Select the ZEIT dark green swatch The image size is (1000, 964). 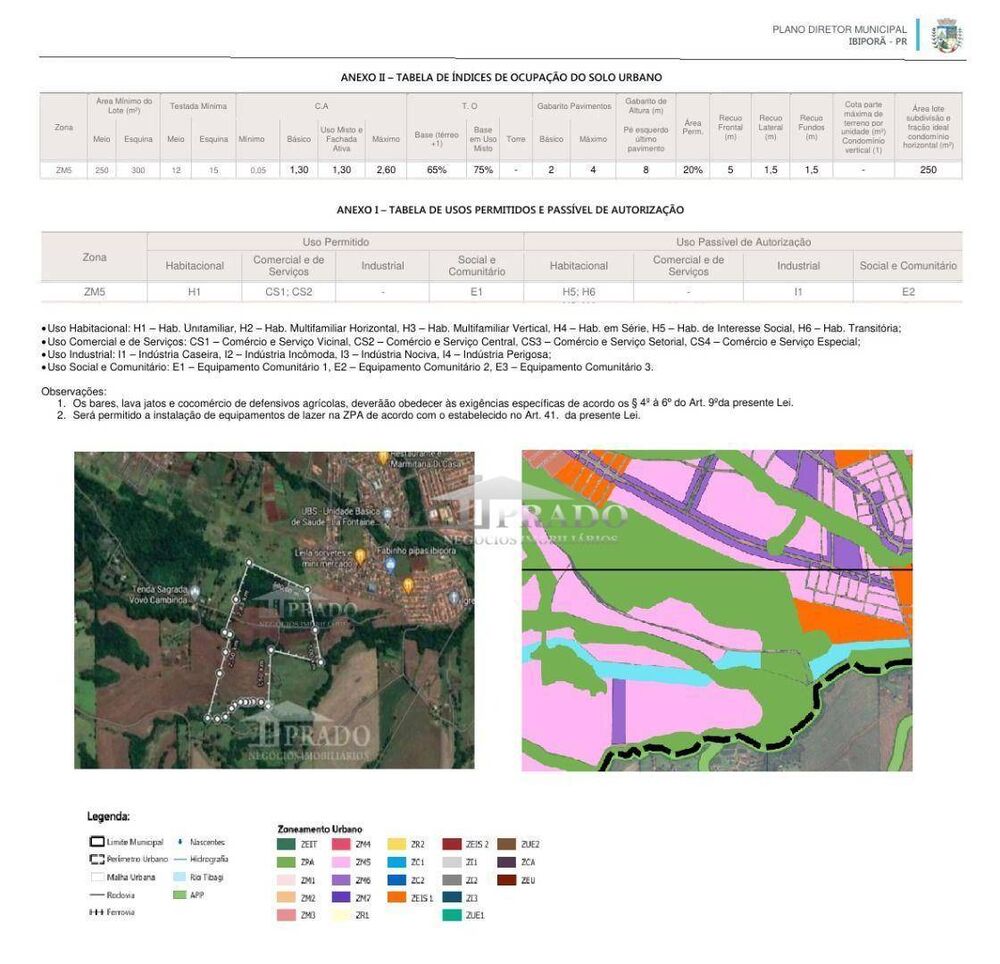pos(286,844)
